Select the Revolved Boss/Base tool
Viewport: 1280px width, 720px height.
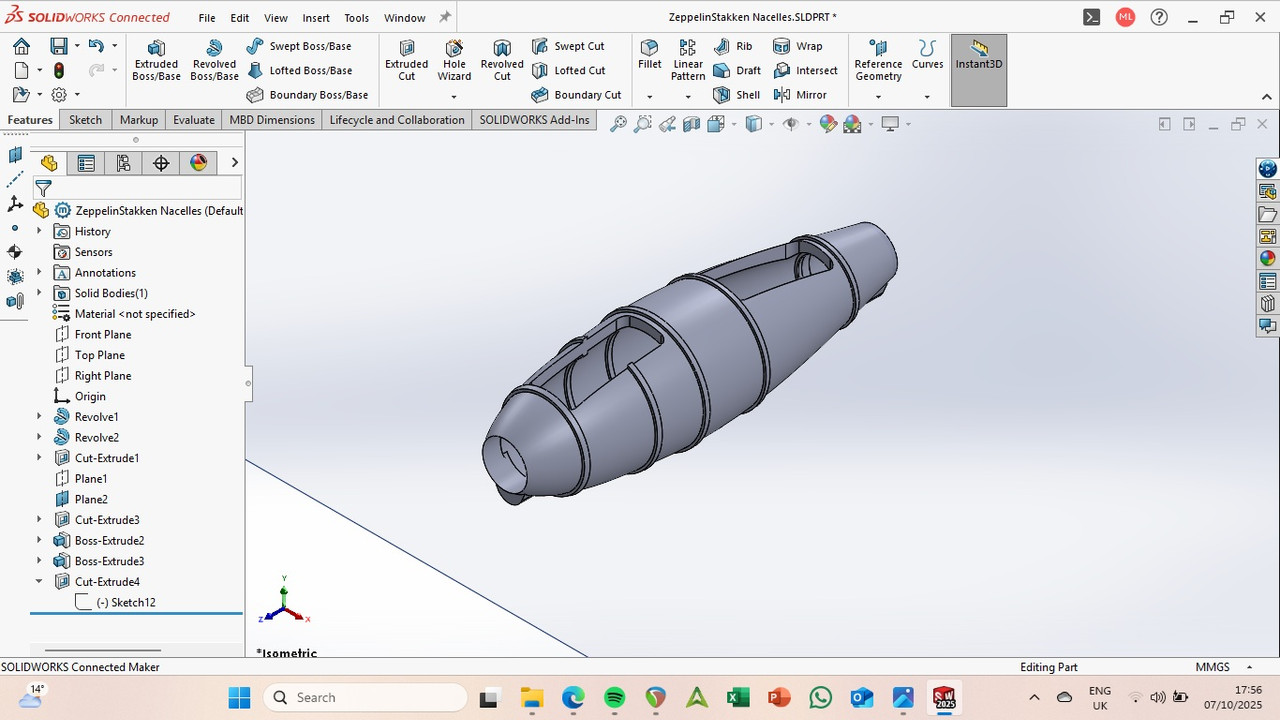tap(214, 60)
